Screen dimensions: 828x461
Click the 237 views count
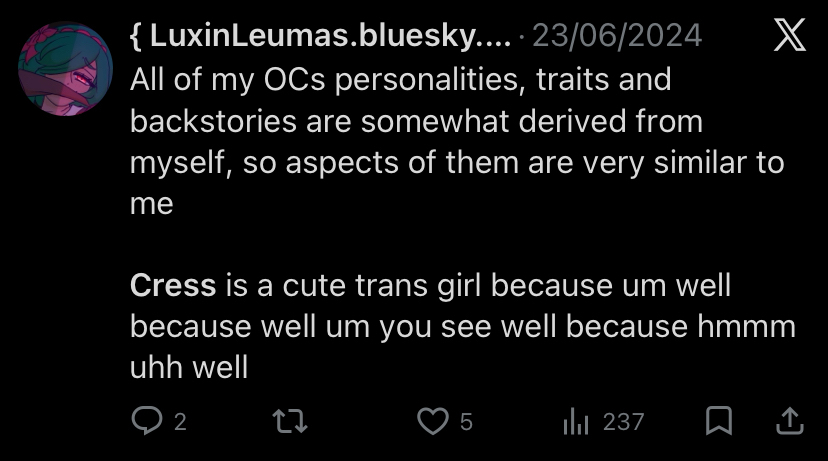pos(623,423)
